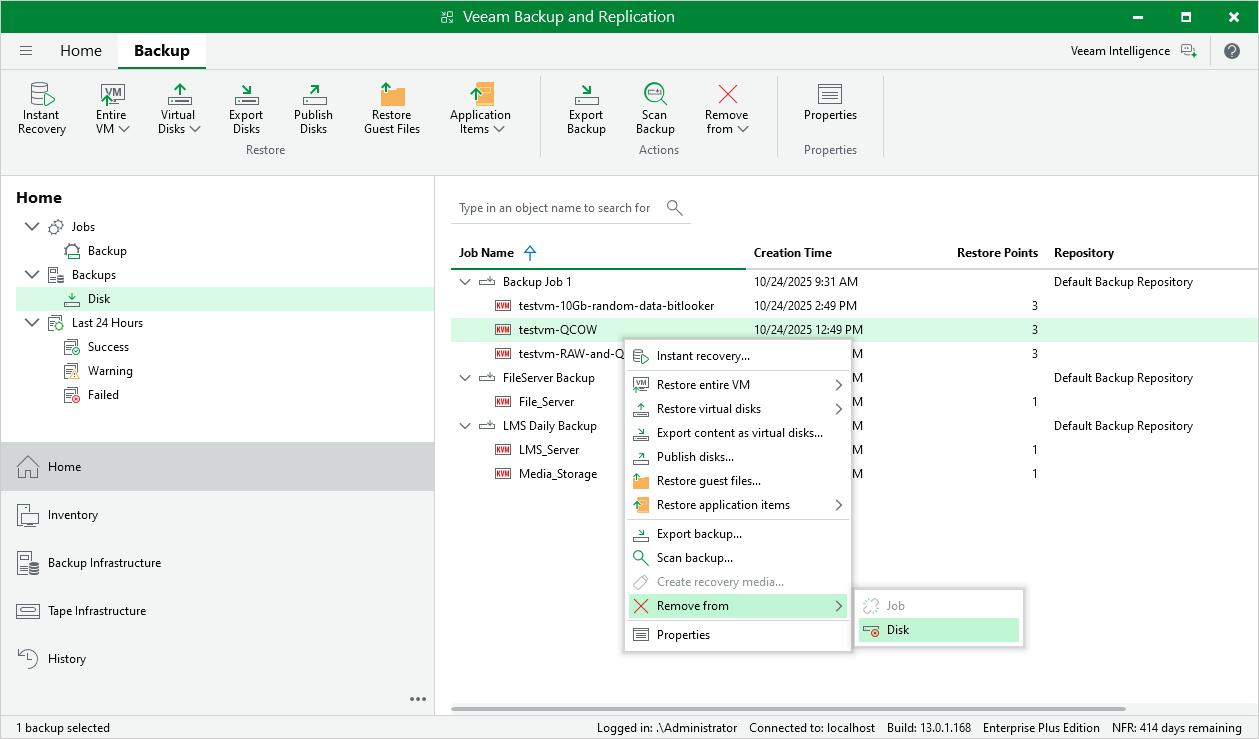Screen dimensions: 1259x739
Task: Focus the object name search field
Action: (555, 208)
